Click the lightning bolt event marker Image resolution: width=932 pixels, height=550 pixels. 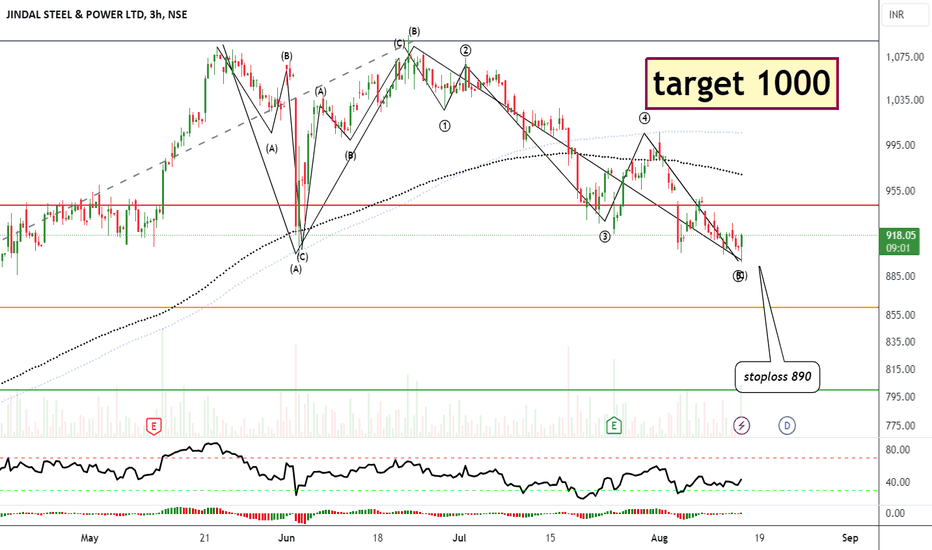741,425
